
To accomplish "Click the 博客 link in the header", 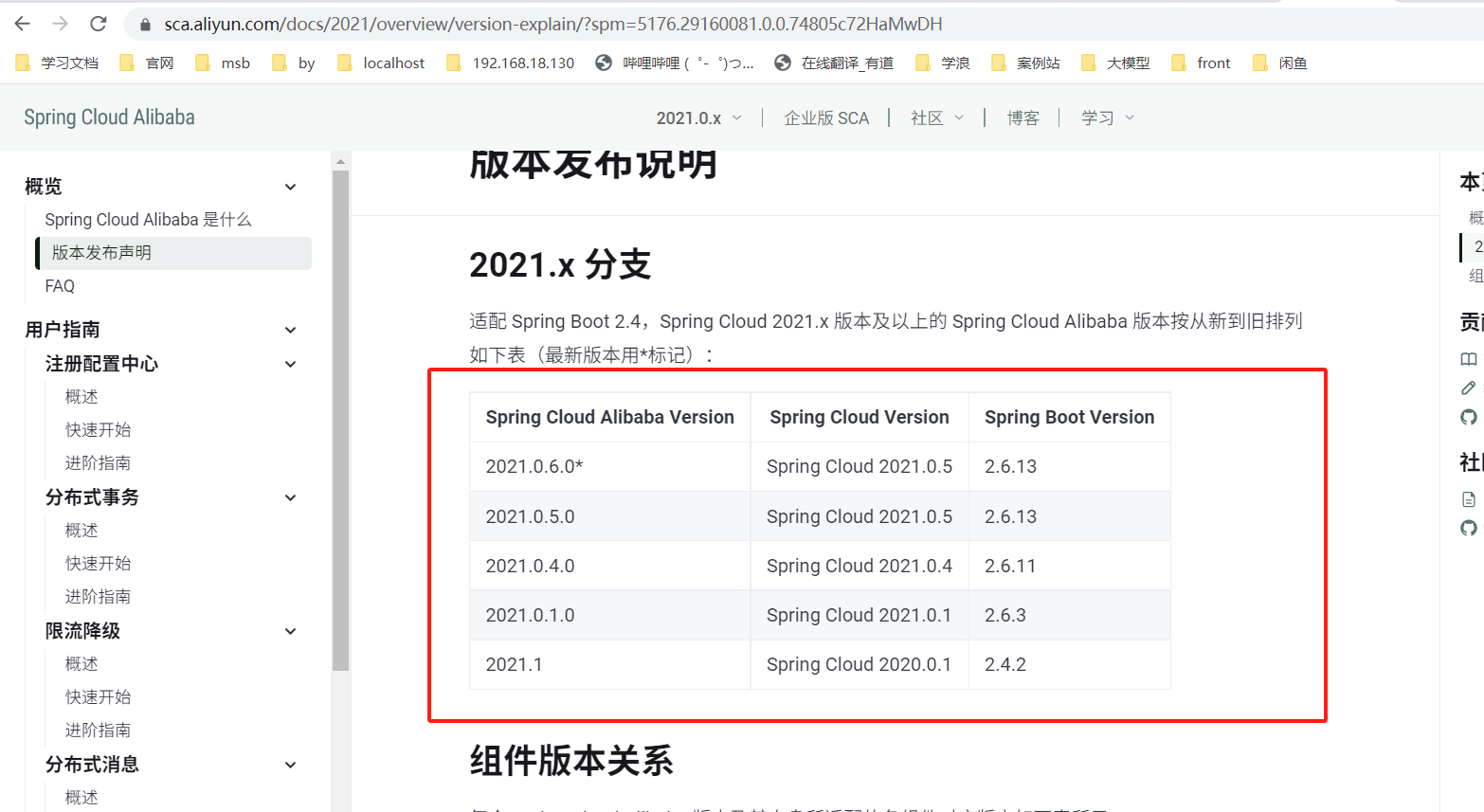I will click(x=1023, y=117).
